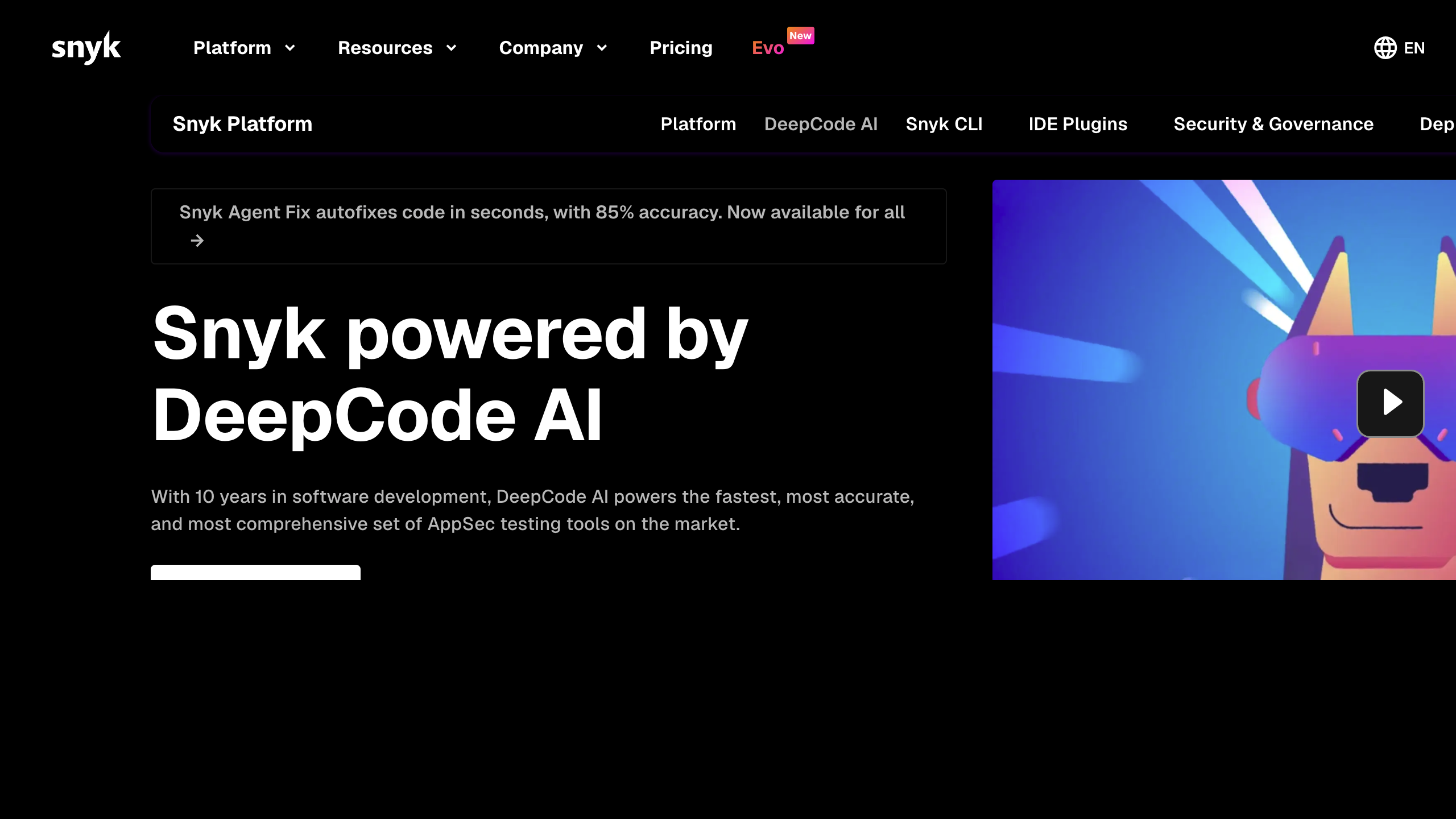Open the Platform menu in top navigation

[x=232, y=48]
